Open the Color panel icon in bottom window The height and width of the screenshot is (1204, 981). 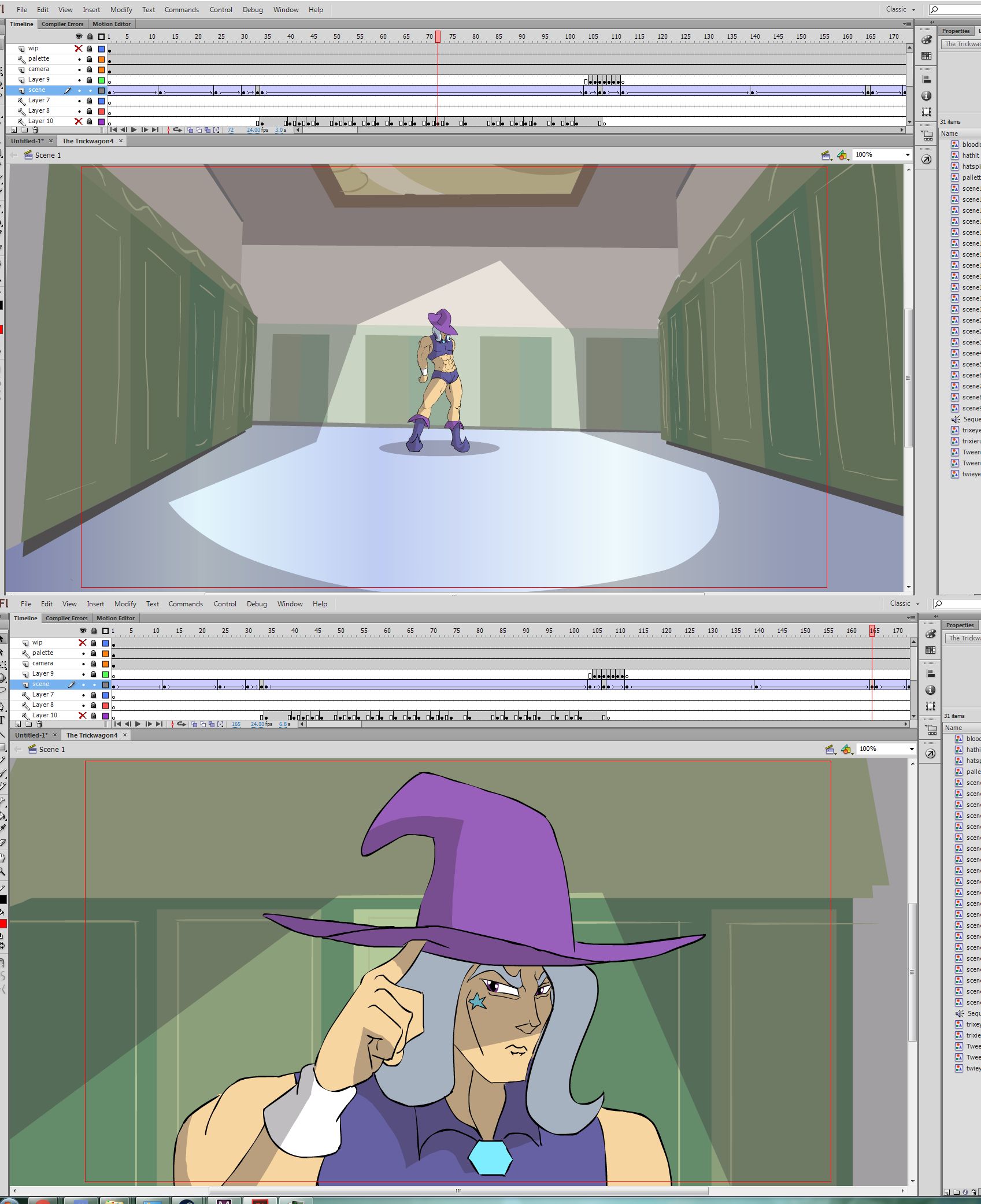(931, 634)
